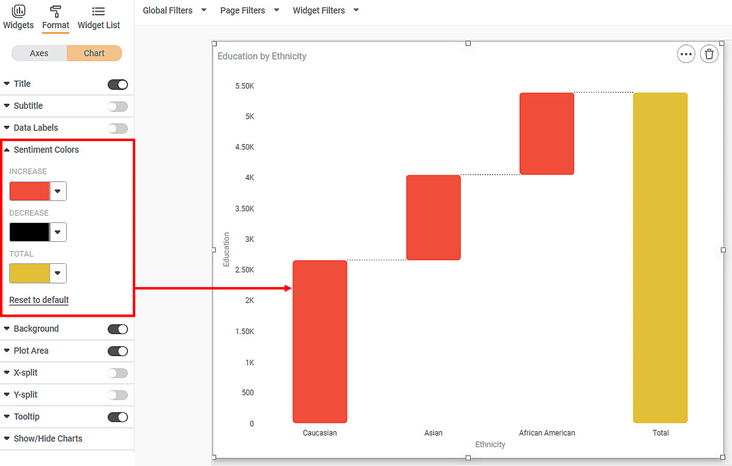Enable the Subtitle toggle

pyautogui.click(x=117, y=106)
